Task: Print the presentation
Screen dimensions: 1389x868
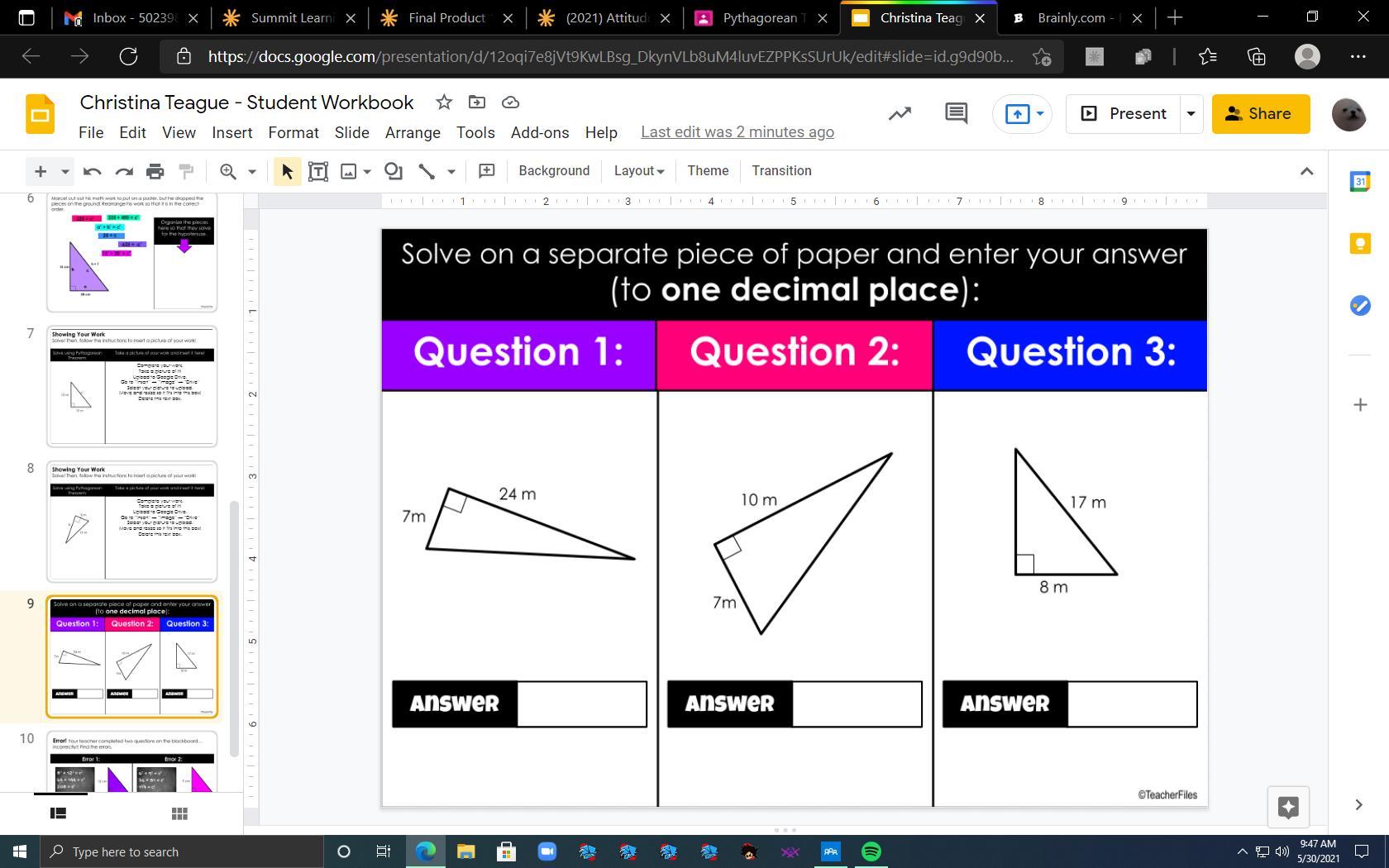Action: pos(155,171)
